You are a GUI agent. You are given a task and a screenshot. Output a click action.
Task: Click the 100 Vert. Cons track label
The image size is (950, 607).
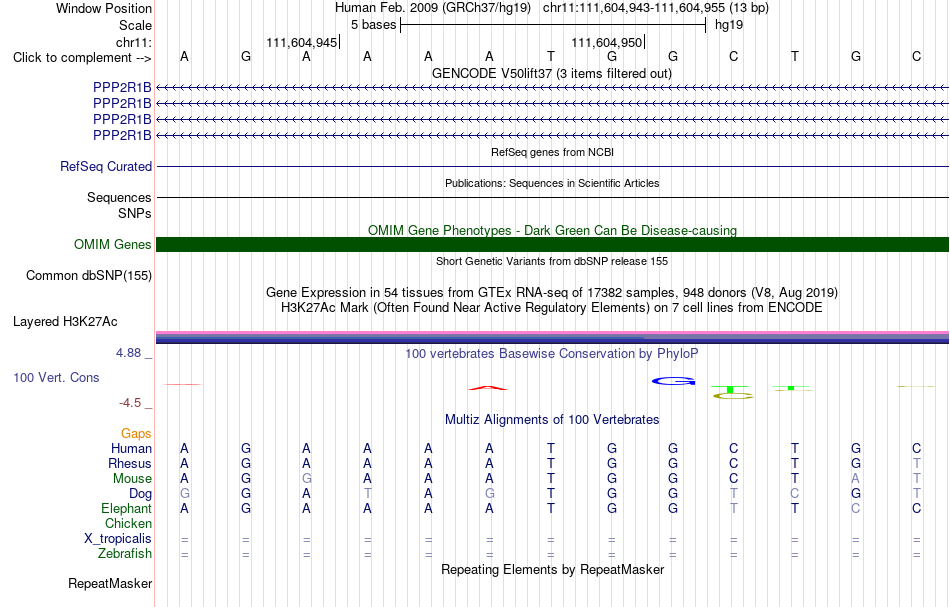click(56, 377)
